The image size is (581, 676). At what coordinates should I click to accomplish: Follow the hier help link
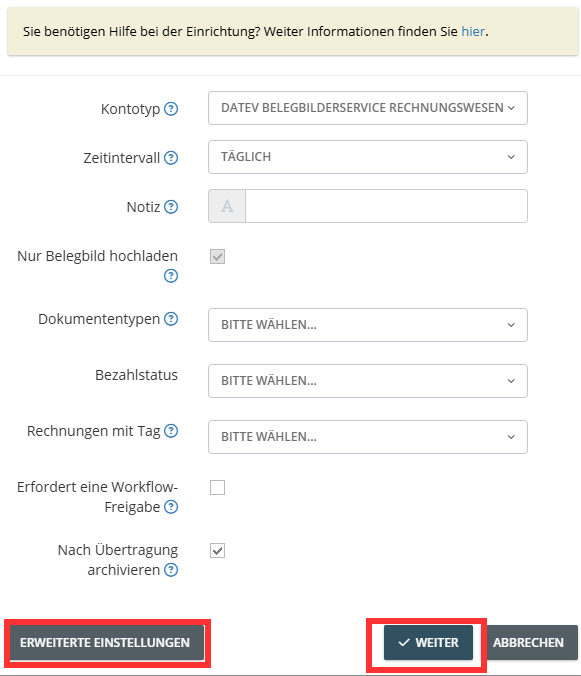pyautogui.click(x=473, y=31)
